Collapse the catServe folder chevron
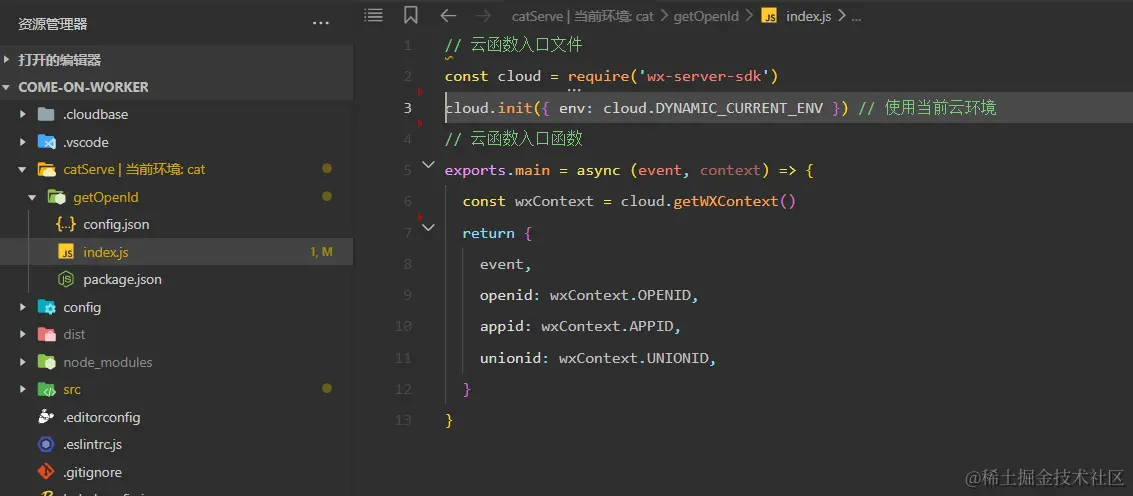Image resolution: width=1133 pixels, height=496 pixels. pyautogui.click(x=23, y=170)
